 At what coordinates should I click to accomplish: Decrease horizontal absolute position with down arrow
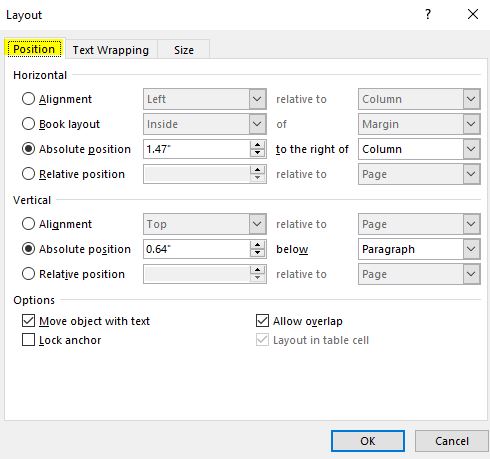coord(257,153)
